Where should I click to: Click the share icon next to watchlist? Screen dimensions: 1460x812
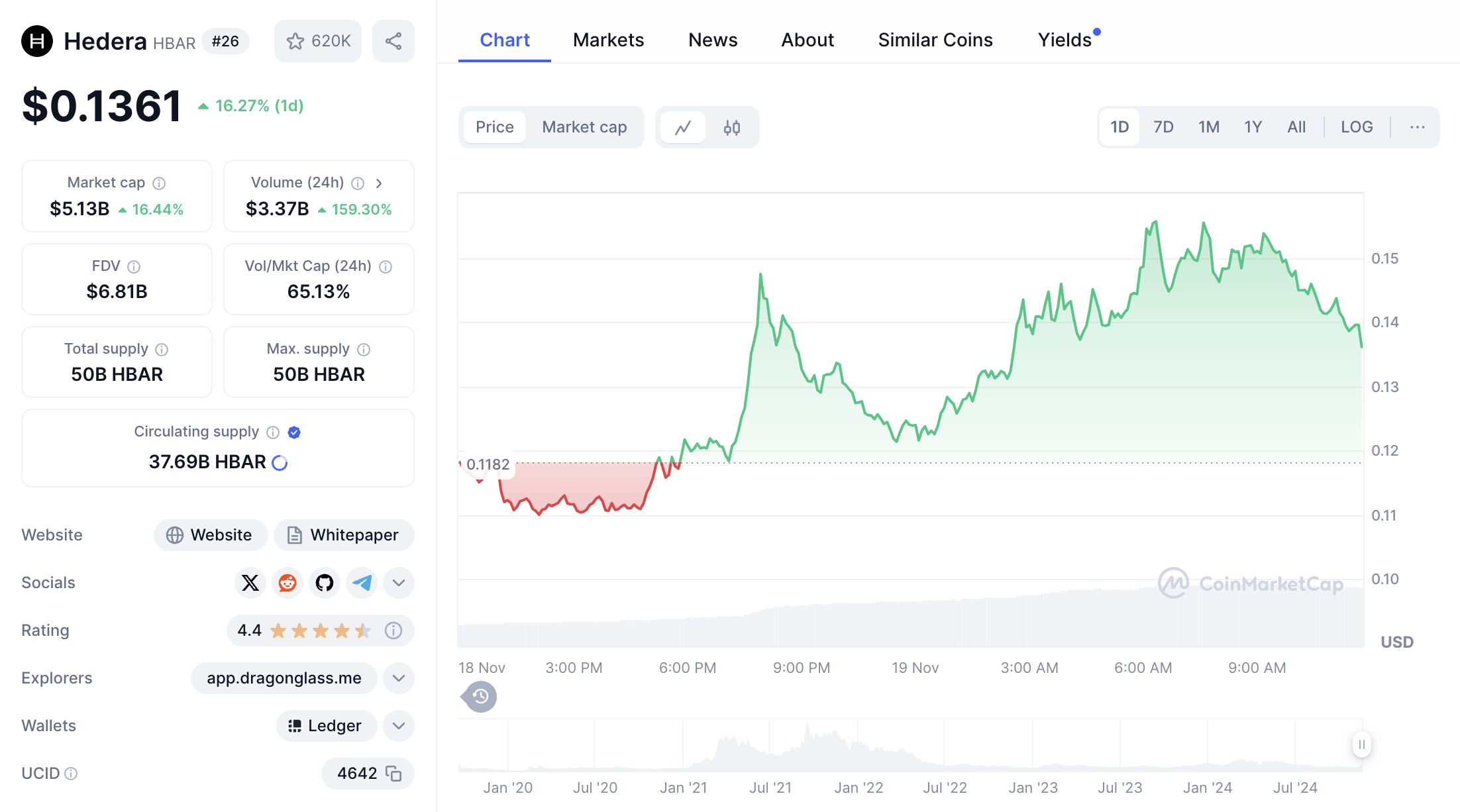[393, 41]
